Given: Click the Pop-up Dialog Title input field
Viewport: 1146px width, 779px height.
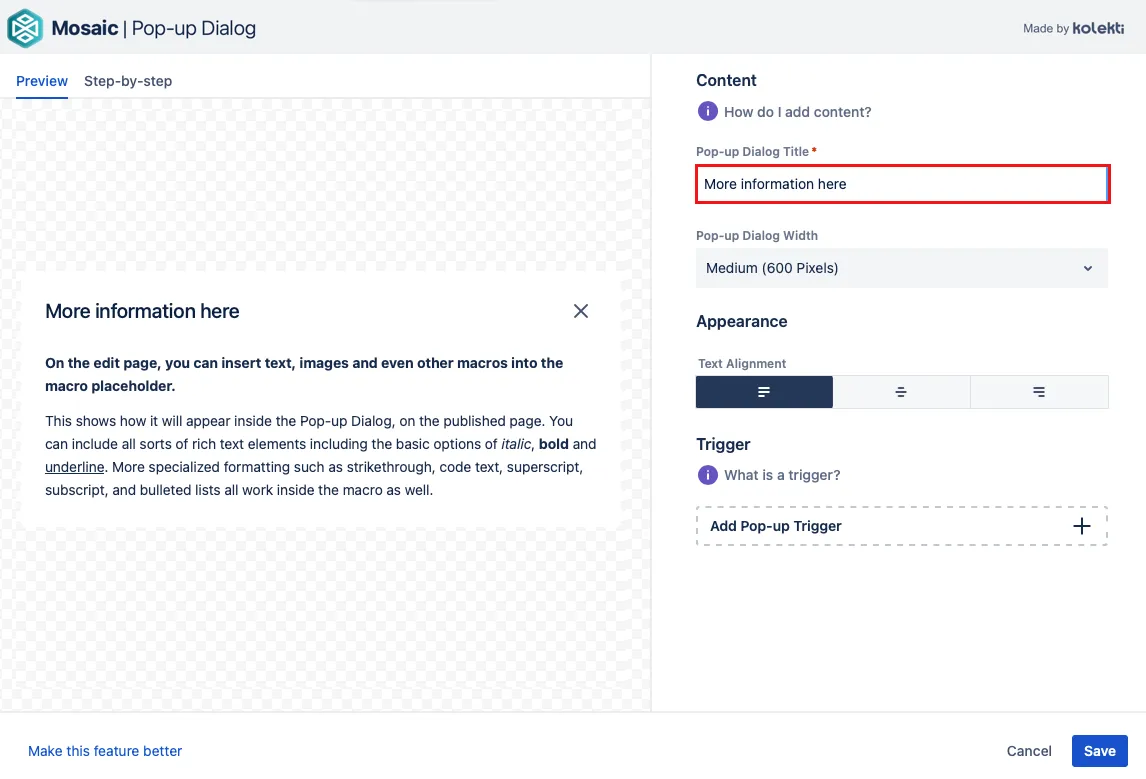Looking at the screenshot, I should pyautogui.click(x=903, y=184).
